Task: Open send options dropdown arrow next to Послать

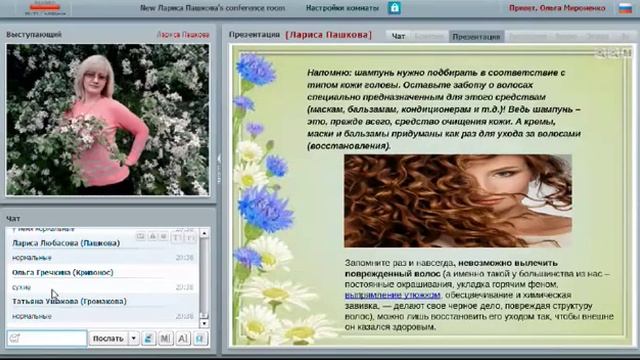Action: [x=133, y=338]
